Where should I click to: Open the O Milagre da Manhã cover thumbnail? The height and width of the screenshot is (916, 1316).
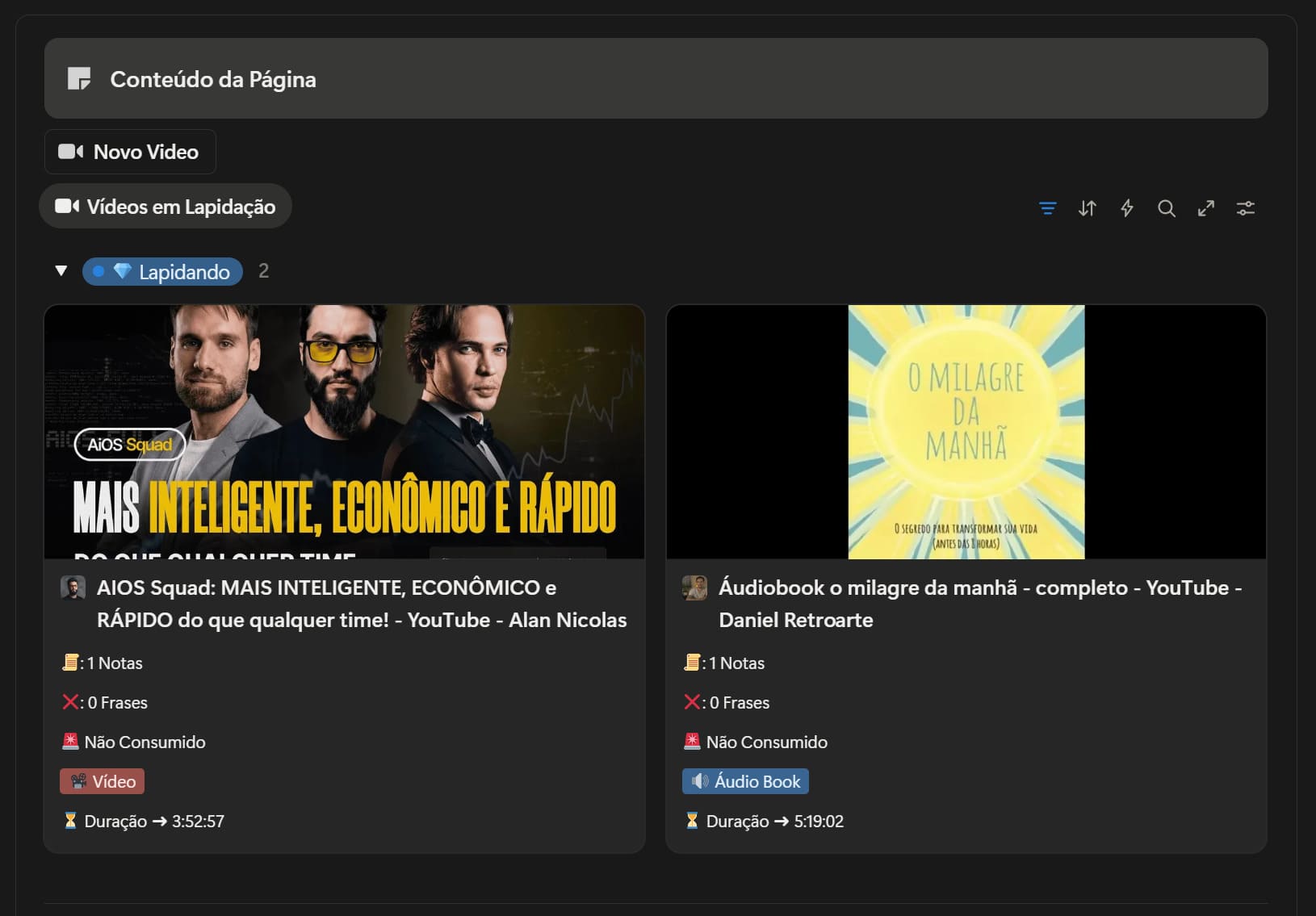click(x=966, y=432)
